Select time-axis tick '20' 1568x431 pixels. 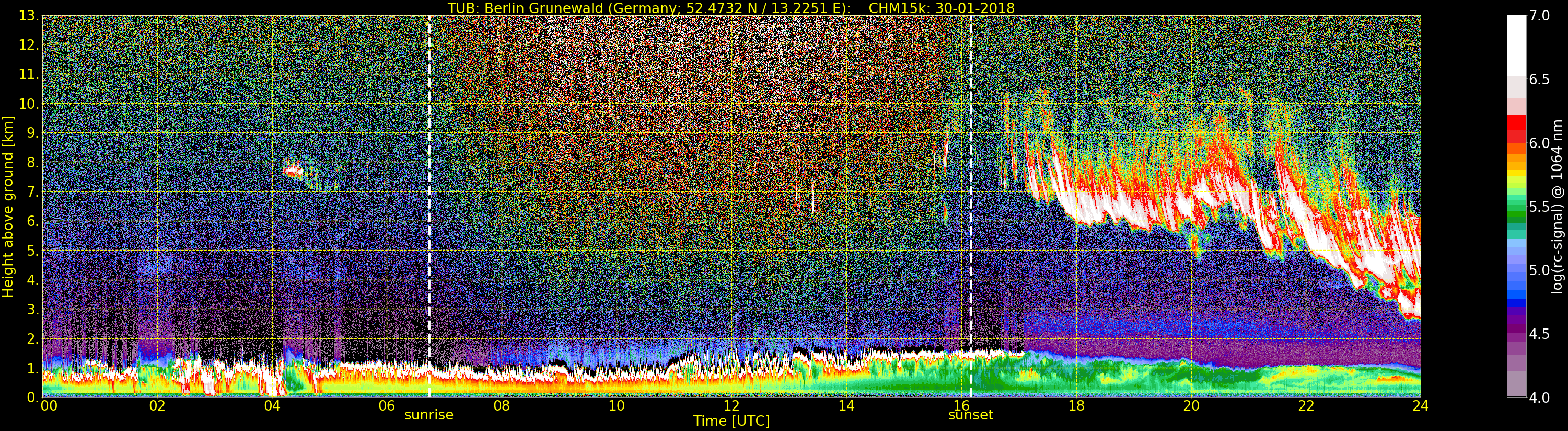coord(1191,406)
